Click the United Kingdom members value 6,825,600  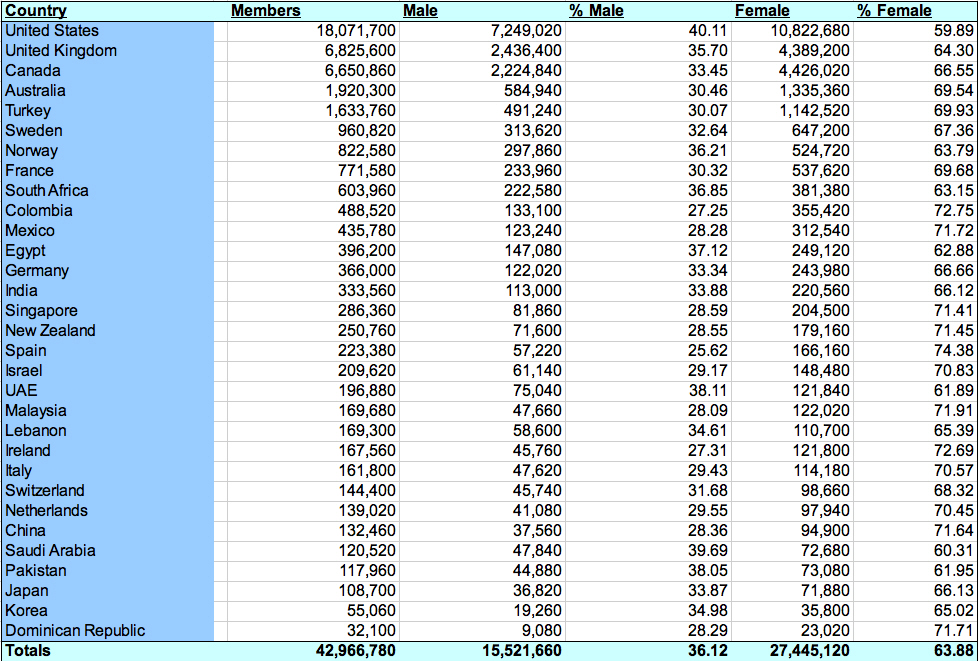pyautogui.click(x=356, y=51)
